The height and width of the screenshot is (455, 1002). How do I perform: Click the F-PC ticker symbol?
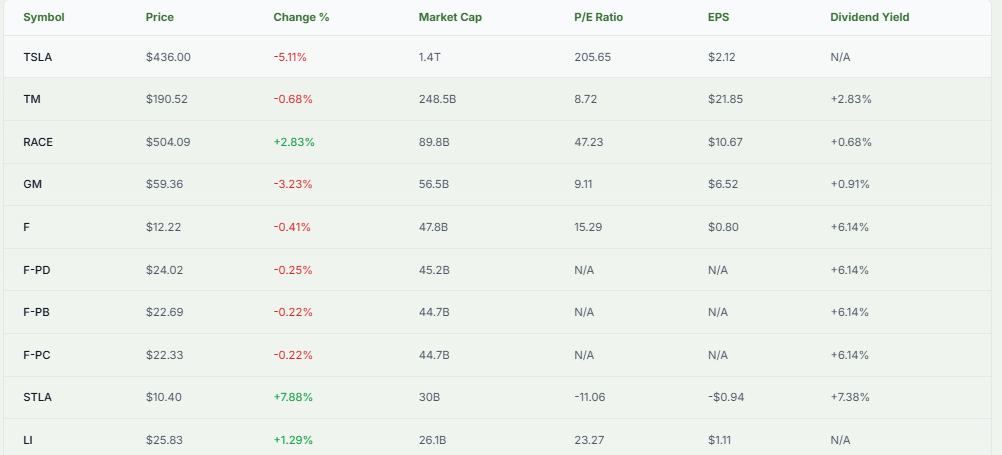[x=37, y=355]
